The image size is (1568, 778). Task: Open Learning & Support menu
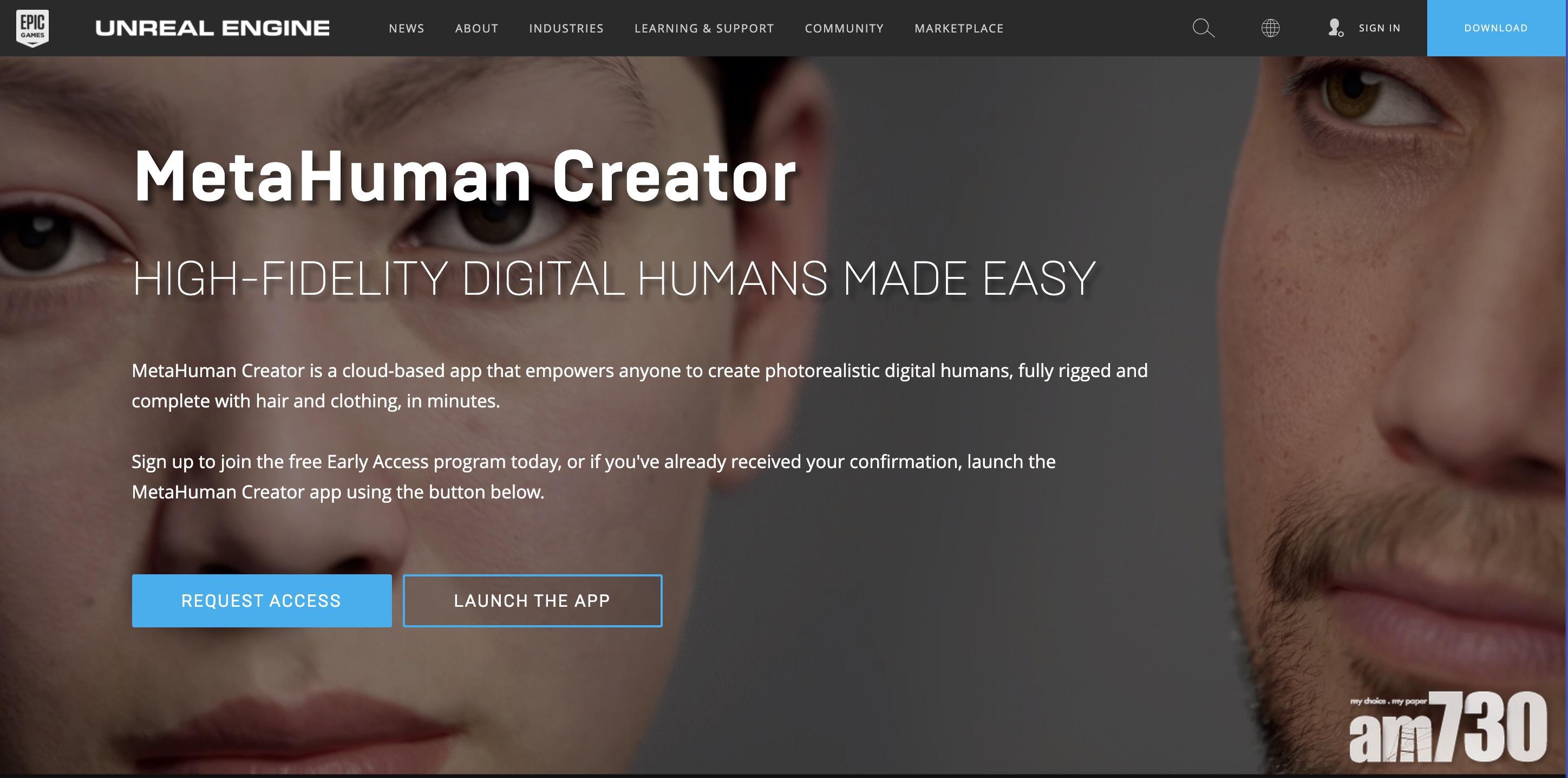(x=704, y=28)
